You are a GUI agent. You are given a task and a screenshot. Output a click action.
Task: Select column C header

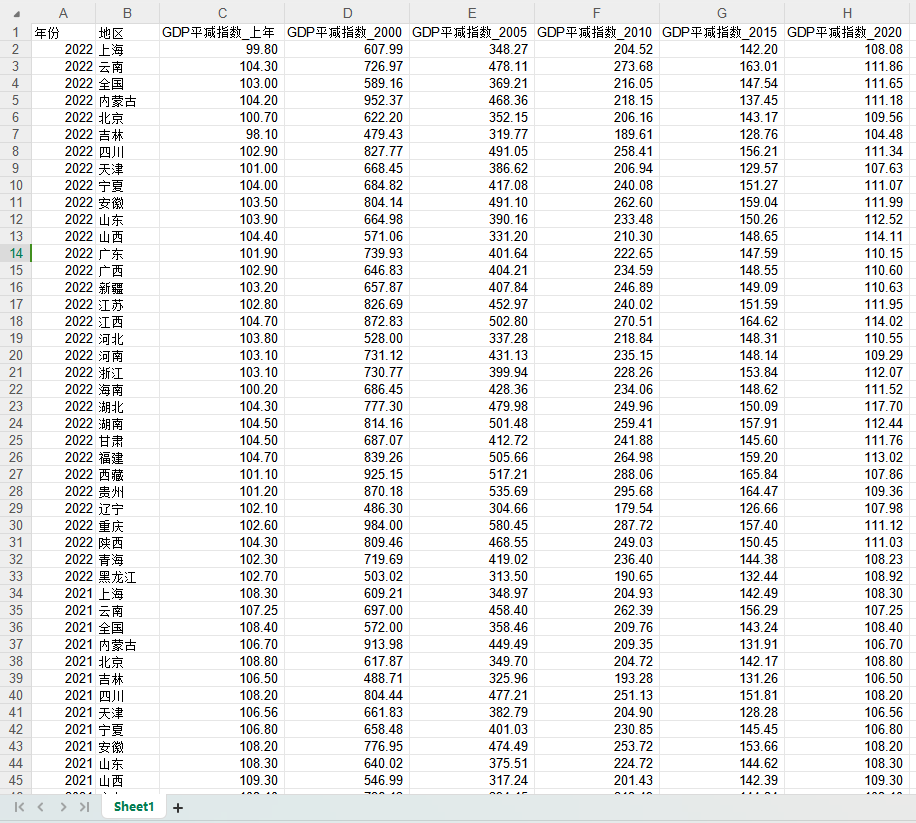[222, 13]
